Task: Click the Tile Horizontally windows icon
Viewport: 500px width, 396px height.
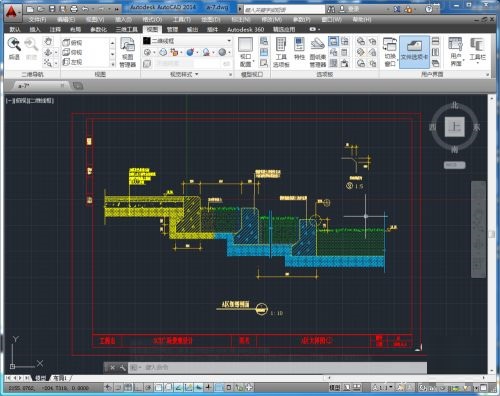Action: point(435,41)
